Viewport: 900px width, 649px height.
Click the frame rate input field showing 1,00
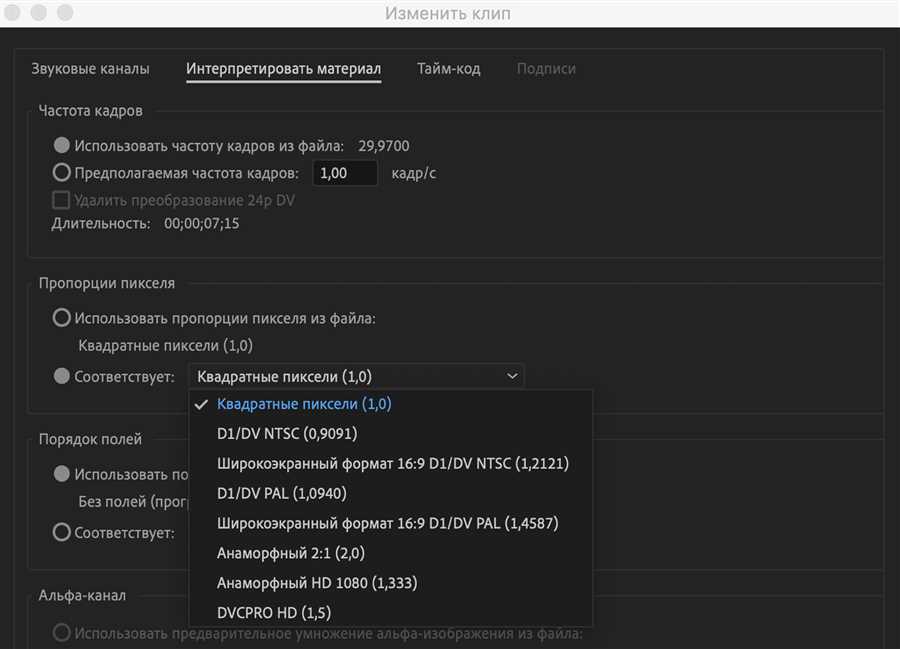[345, 173]
